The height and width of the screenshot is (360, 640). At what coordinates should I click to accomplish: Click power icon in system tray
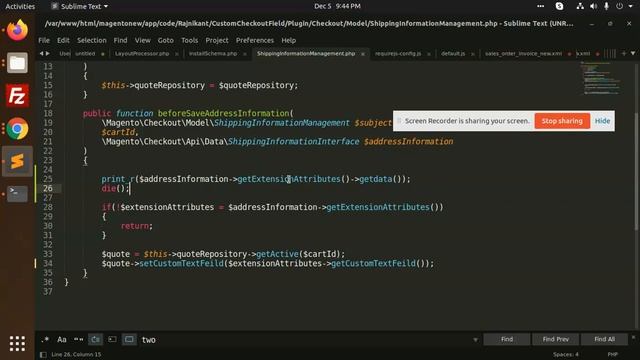[620, 6]
